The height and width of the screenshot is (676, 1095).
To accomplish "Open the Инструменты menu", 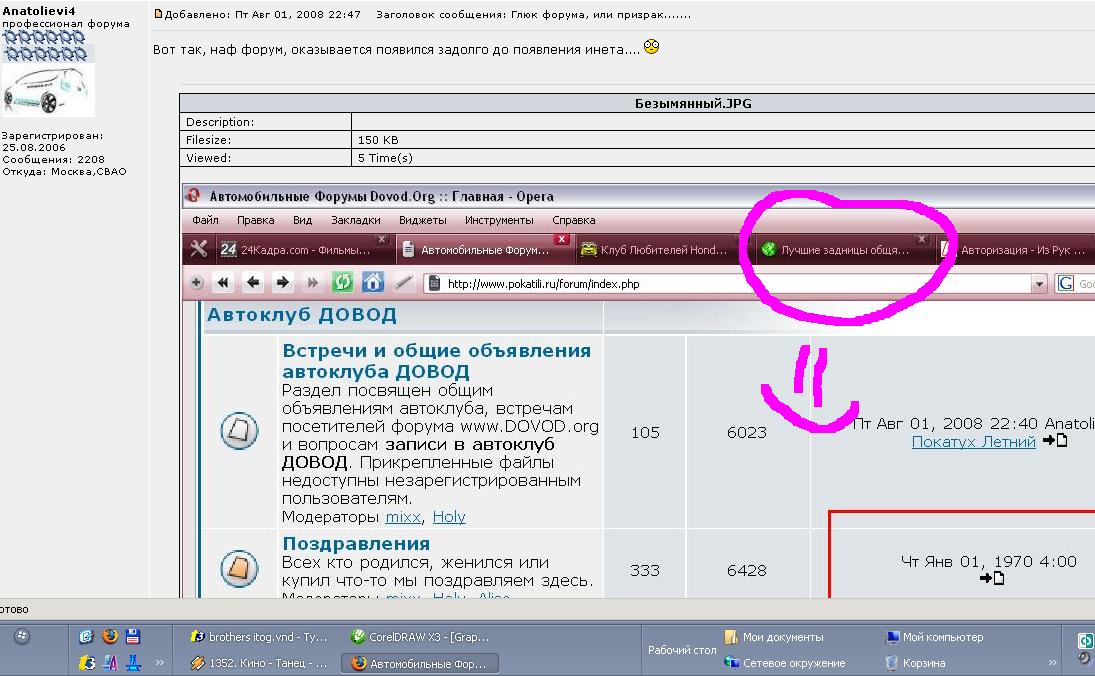I will tap(499, 220).
